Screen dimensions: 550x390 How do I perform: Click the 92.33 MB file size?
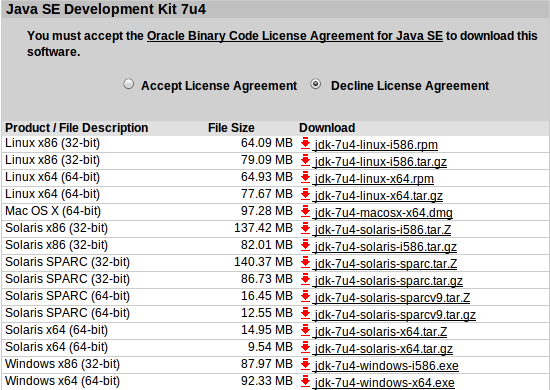point(267,381)
